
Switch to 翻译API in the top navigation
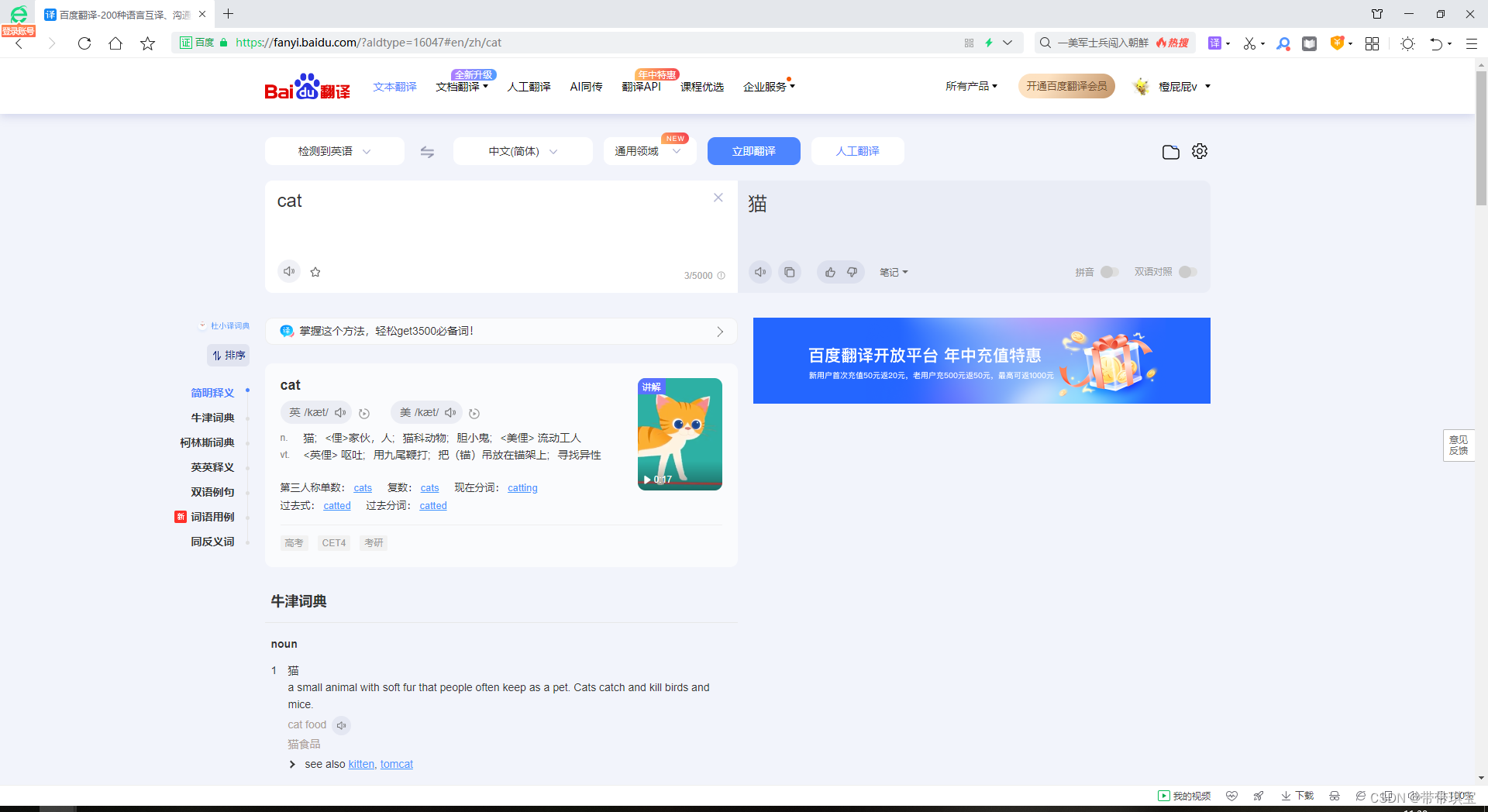point(640,86)
